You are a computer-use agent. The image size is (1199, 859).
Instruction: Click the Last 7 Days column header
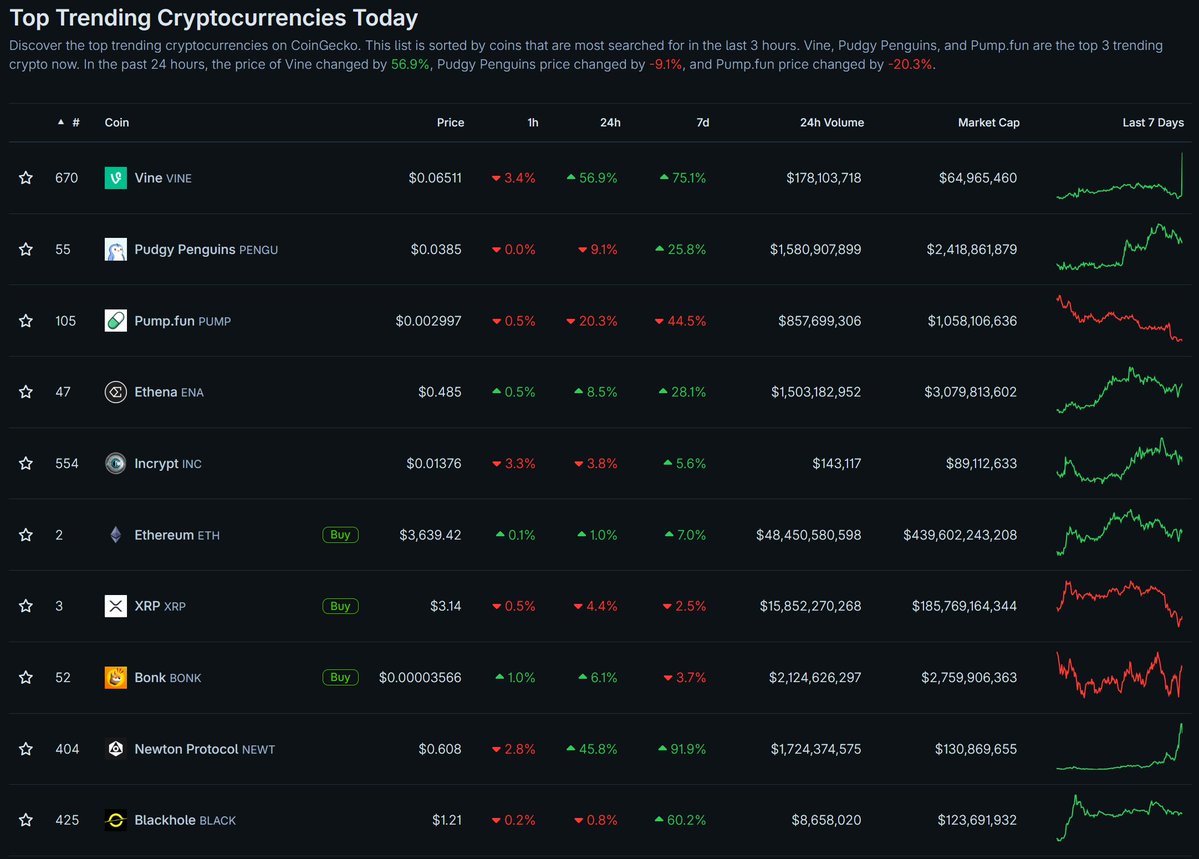(x=1153, y=122)
